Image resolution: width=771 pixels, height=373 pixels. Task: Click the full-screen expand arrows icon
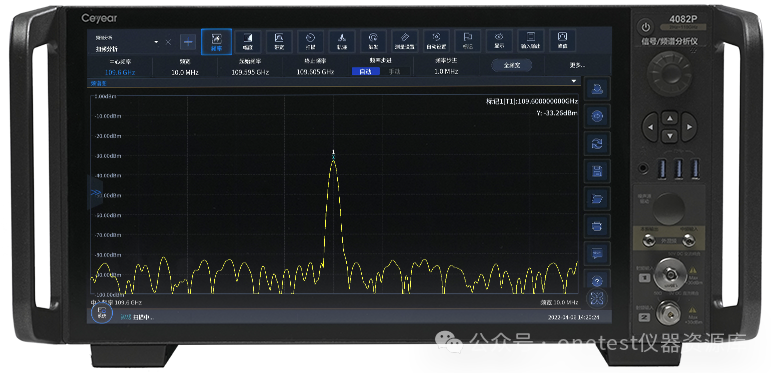coord(597,298)
